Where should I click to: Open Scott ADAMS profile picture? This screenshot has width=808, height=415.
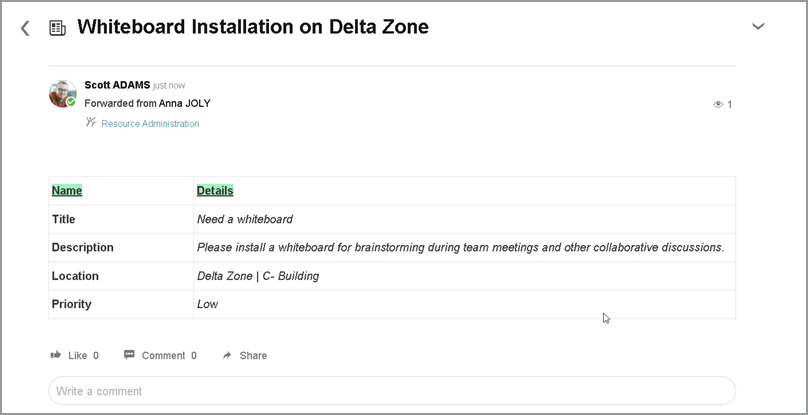62,94
